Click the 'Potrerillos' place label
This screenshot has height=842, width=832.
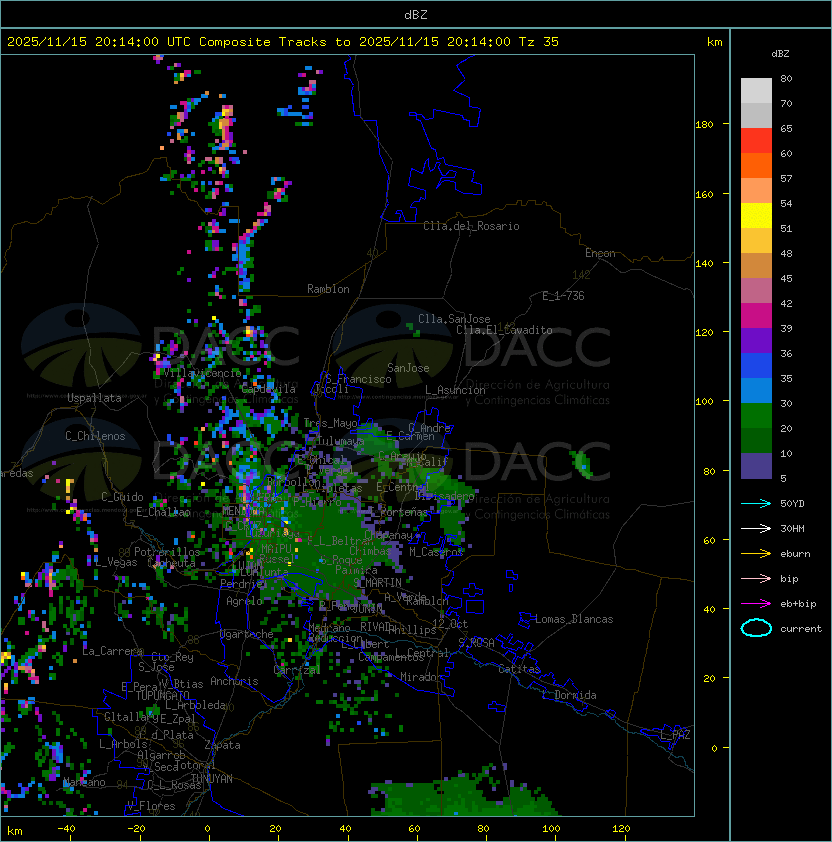click(167, 552)
